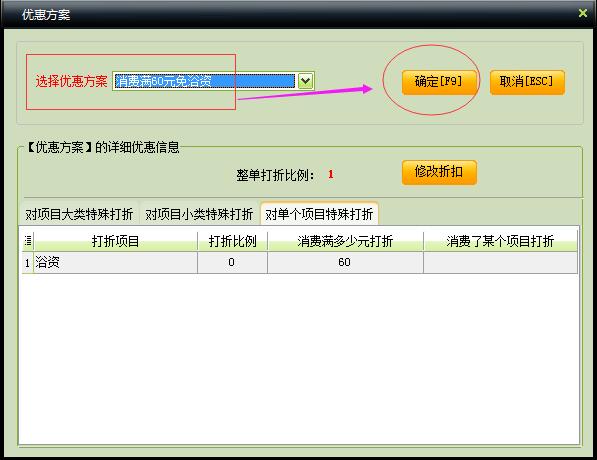The width and height of the screenshot is (597, 460).
Task: Click the empty 消费了某个项目打折 cell in 浴资 row
Action: [500, 262]
